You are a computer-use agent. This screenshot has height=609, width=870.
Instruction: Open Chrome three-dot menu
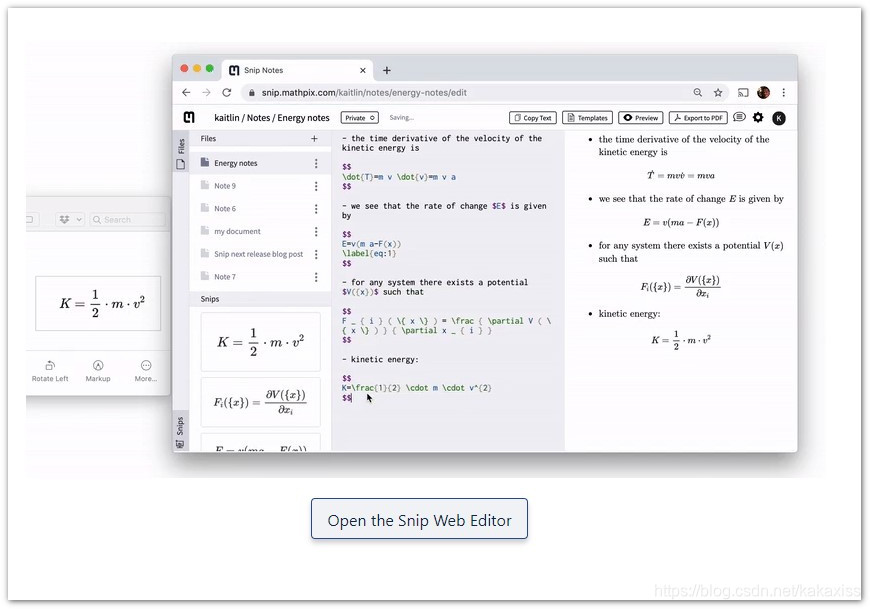783,93
